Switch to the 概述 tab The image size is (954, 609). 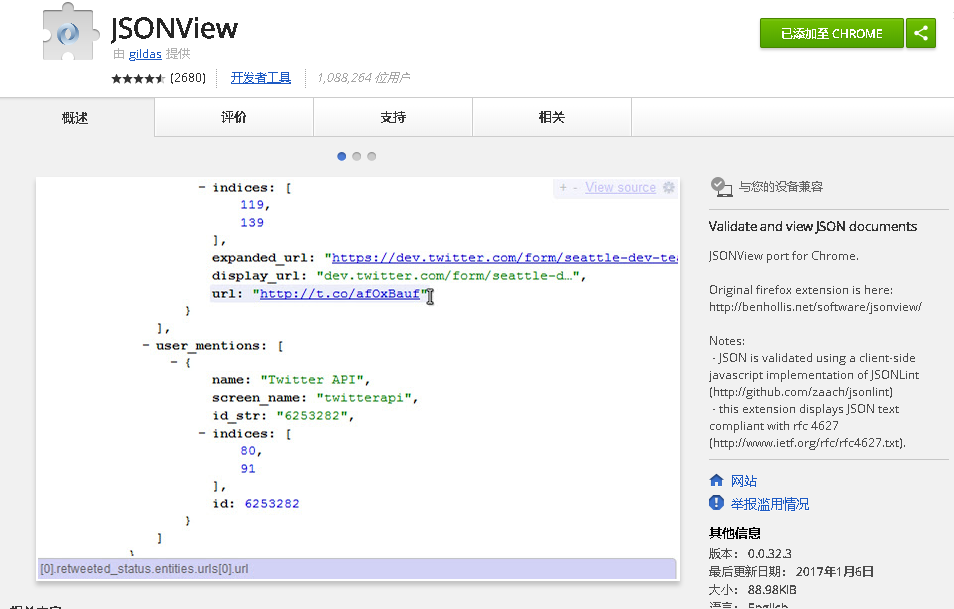[x=75, y=117]
